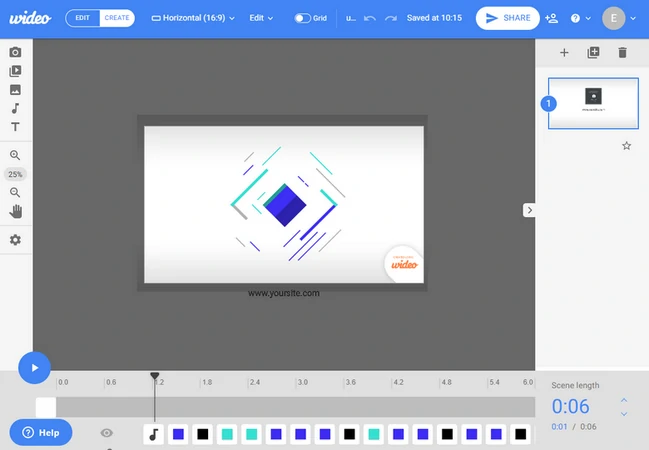Click the SHARE button

coord(507,18)
